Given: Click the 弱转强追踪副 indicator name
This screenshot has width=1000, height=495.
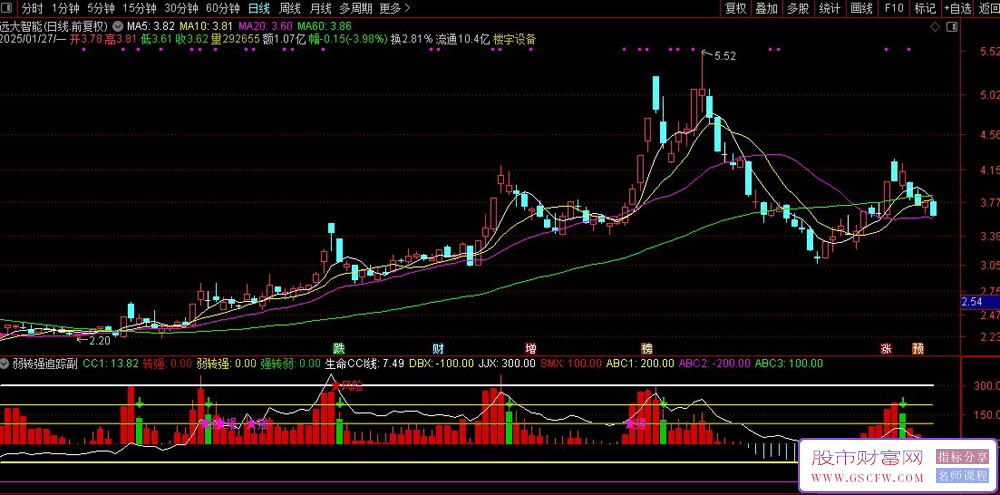Looking at the screenshot, I should tap(45, 364).
